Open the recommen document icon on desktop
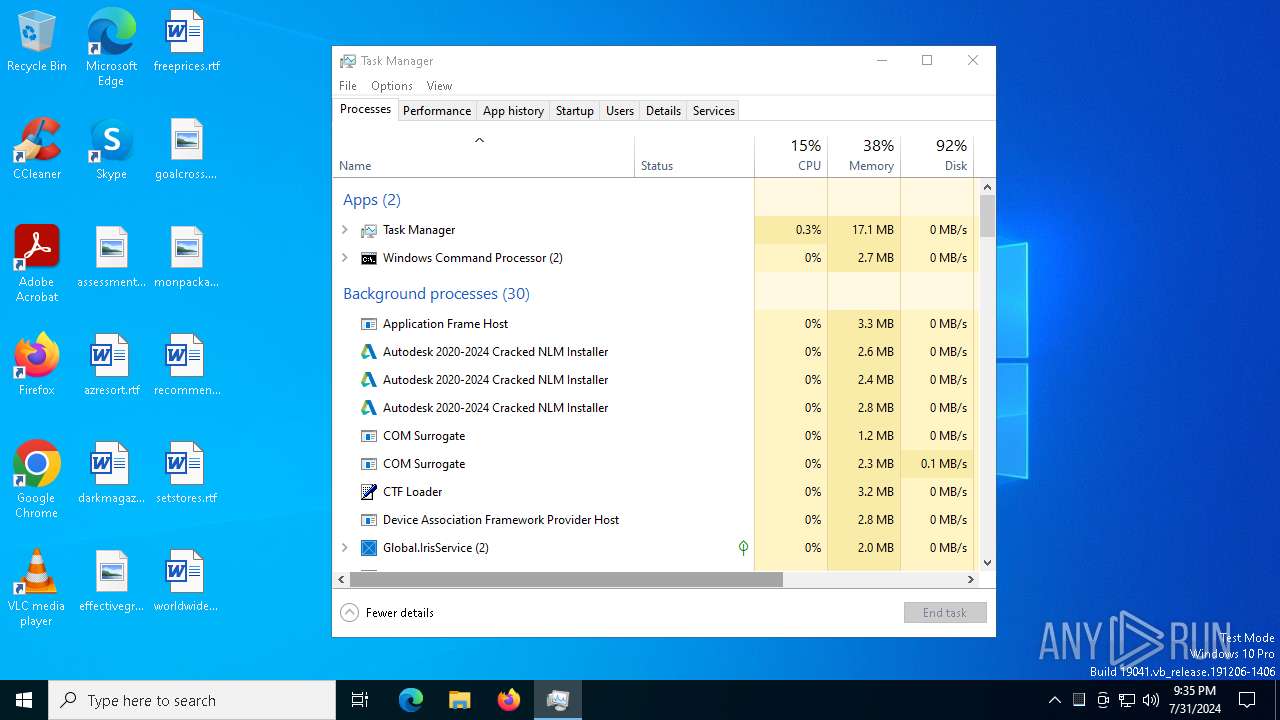This screenshot has width=1280, height=720. [186, 365]
